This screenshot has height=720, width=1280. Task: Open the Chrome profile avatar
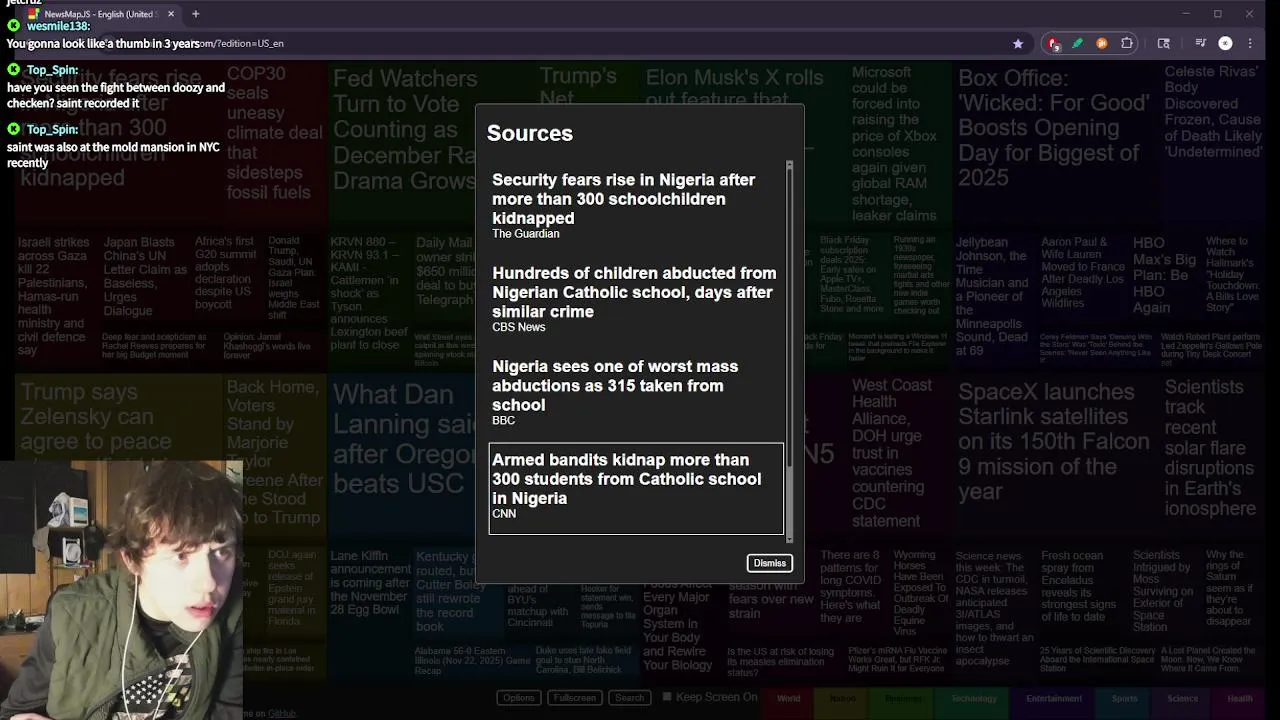click(1225, 43)
